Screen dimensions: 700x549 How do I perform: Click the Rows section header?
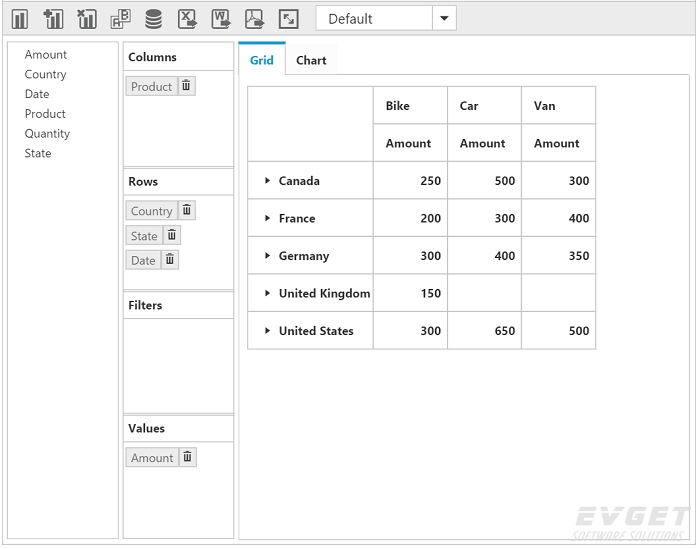[178, 181]
